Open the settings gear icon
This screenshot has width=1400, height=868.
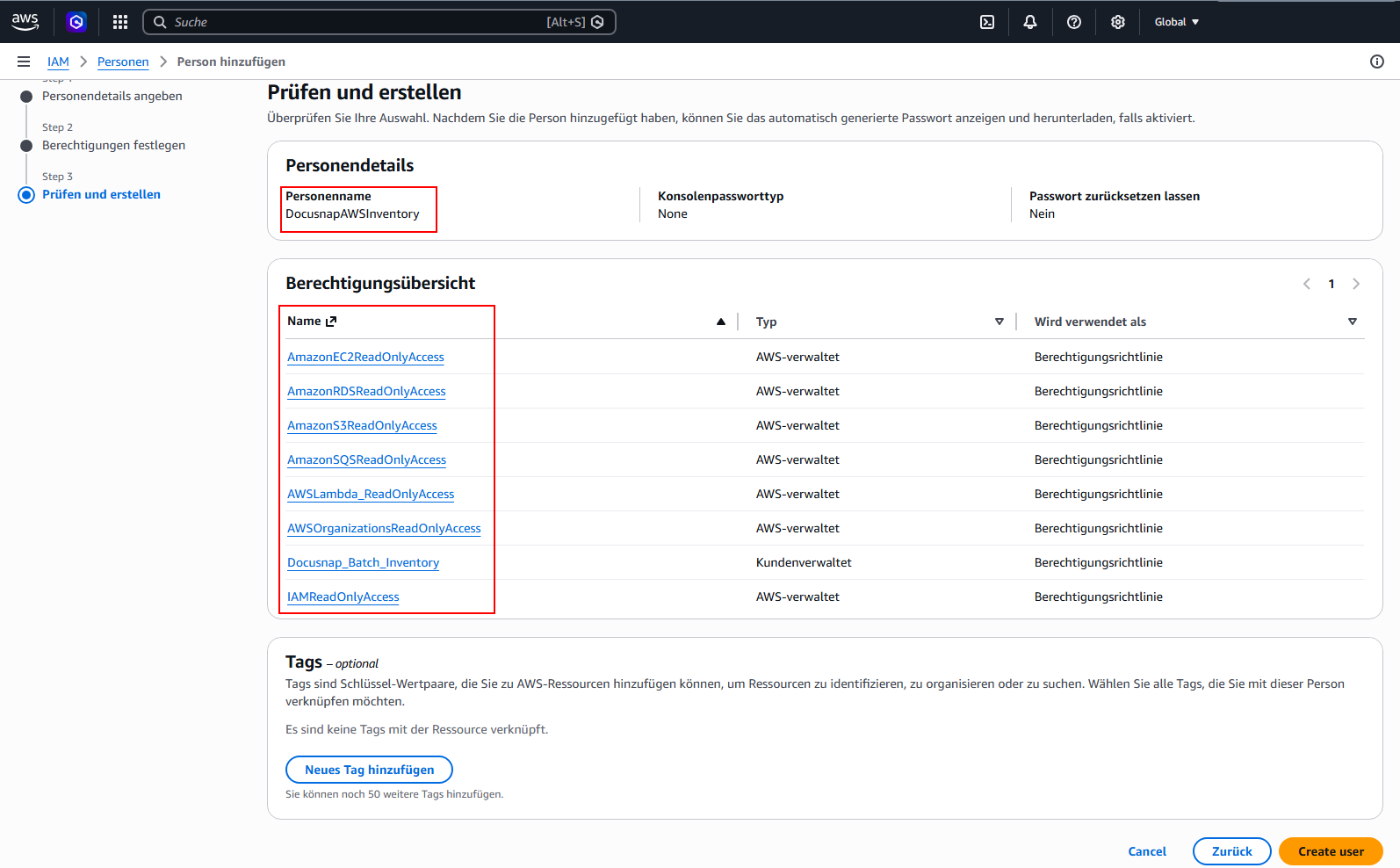pyautogui.click(x=1118, y=22)
